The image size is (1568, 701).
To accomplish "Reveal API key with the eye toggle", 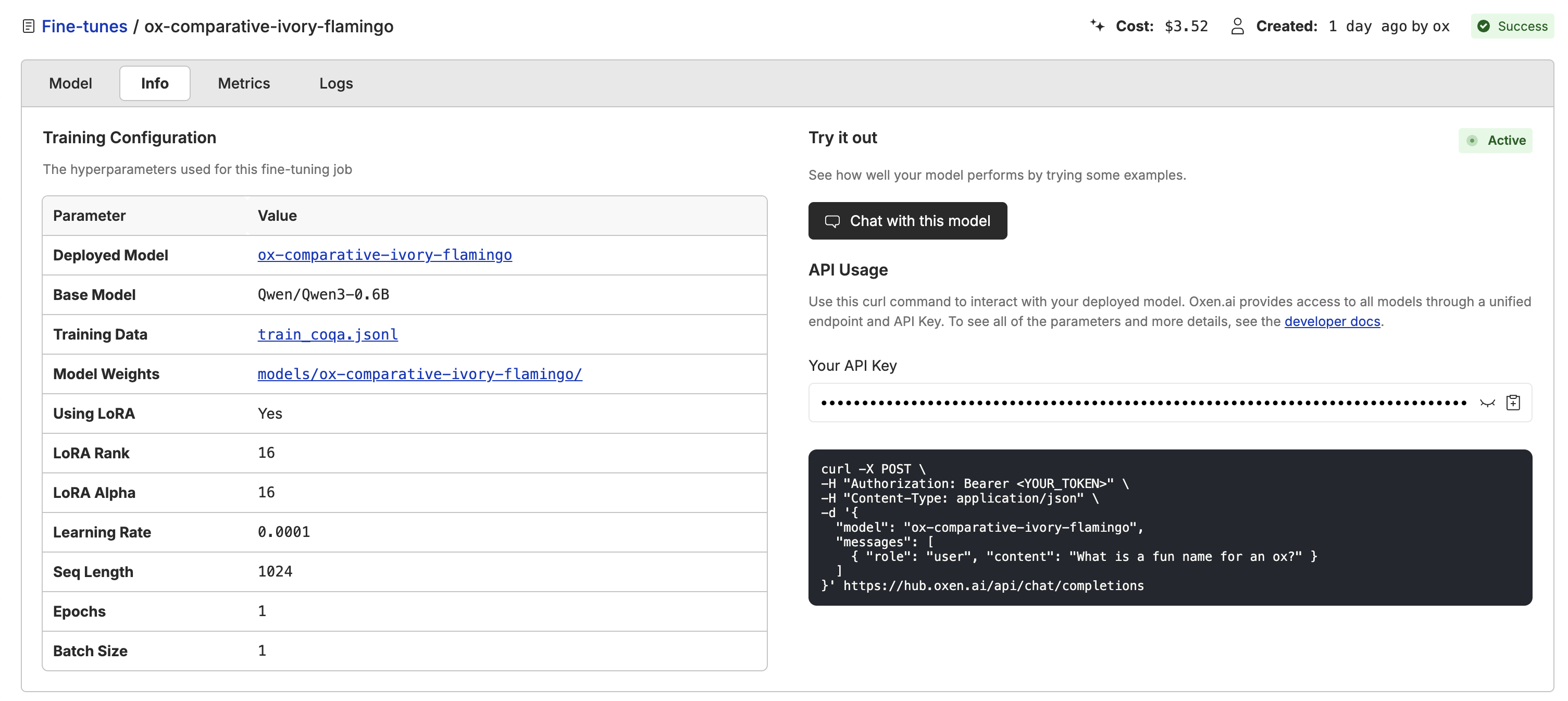I will pyautogui.click(x=1487, y=403).
